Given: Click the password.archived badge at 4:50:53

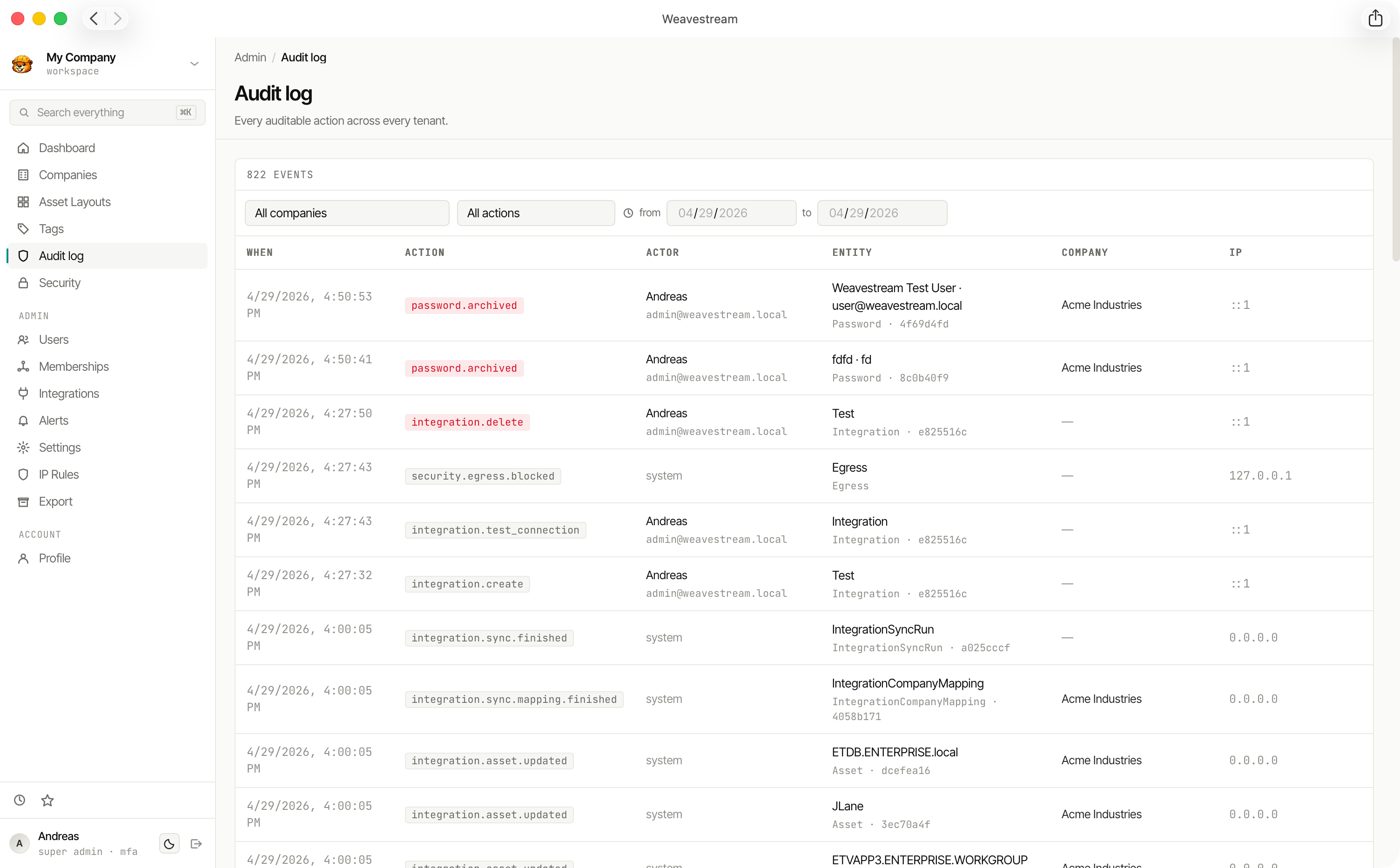Looking at the screenshot, I should tap(464, 306).
